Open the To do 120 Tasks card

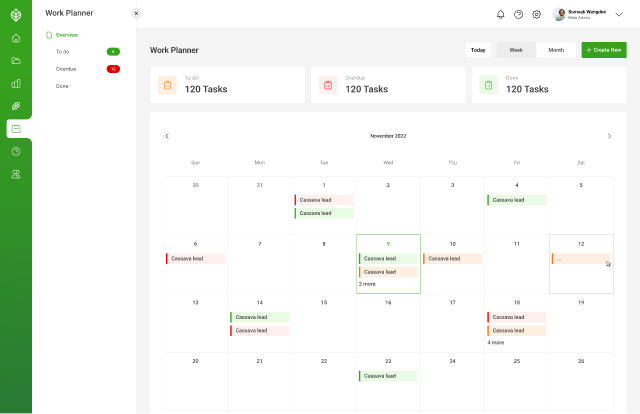pyautogui.click(x=228, y=85)
